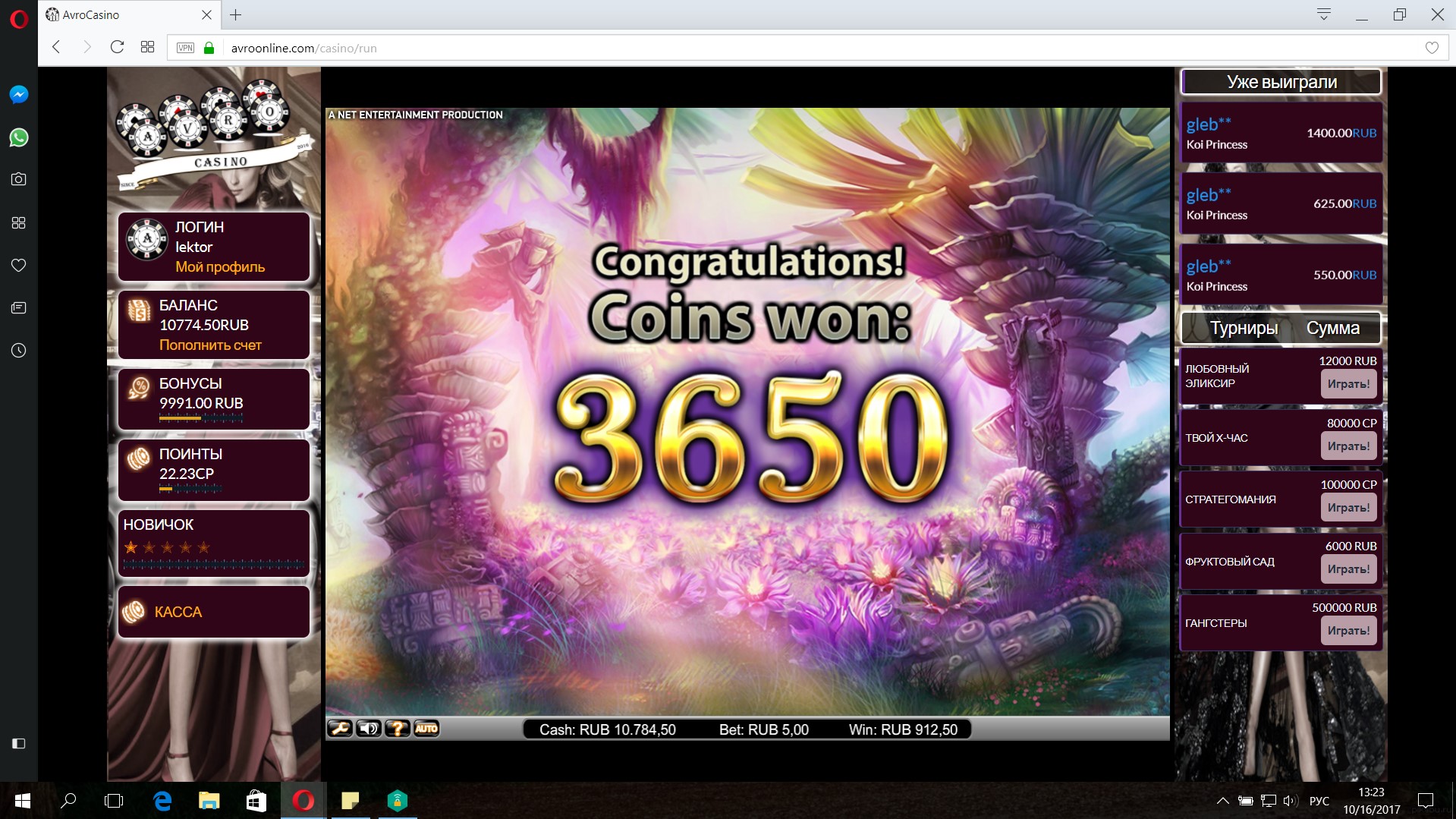Select the Сумма header tab
Viewport: 1456px width, 819px height.
coord(1332,328)
